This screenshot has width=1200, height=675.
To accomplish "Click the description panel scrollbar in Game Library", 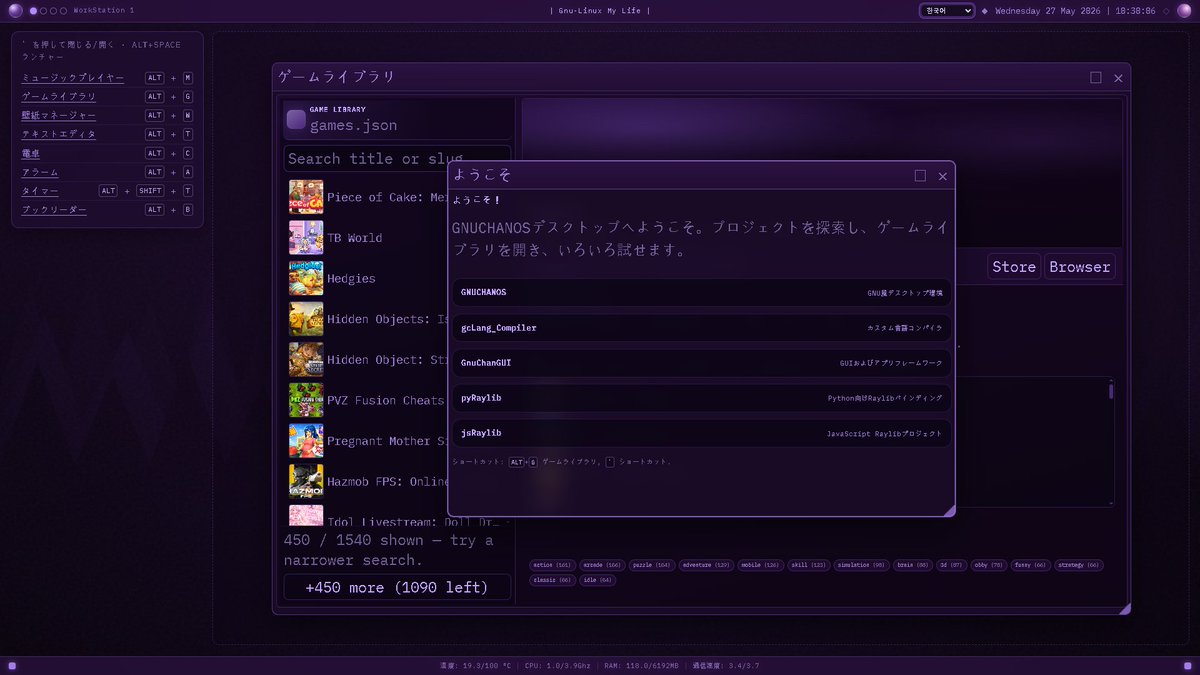I will point(1111,391).
